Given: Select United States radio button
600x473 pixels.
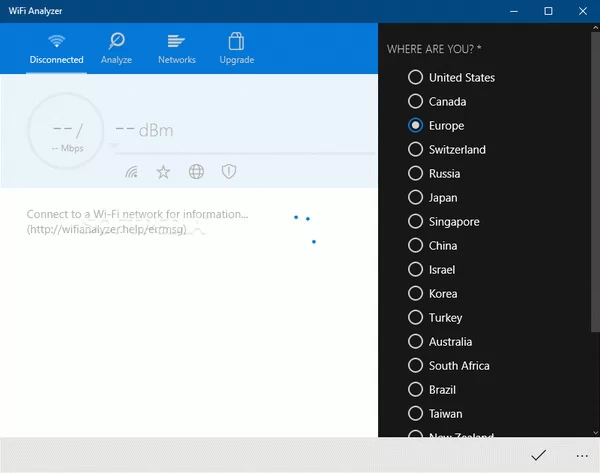Looking at the screenshot, I should 416,77.
